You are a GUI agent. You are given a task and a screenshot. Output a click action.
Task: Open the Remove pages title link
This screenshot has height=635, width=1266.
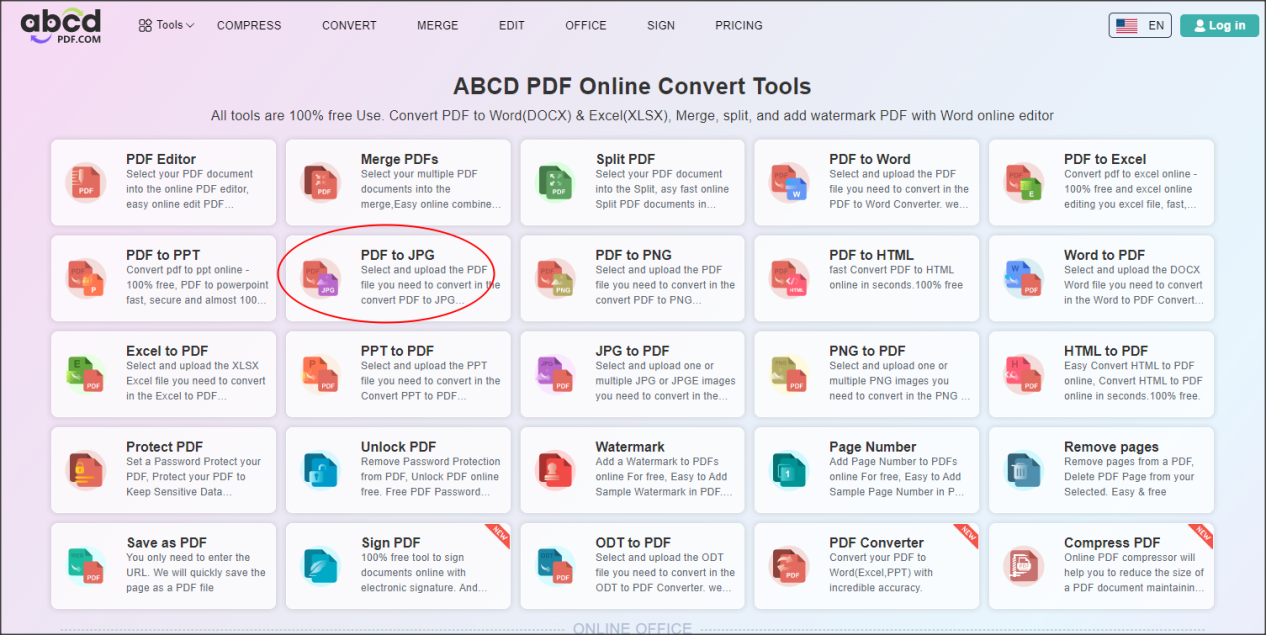[1112, 447]
